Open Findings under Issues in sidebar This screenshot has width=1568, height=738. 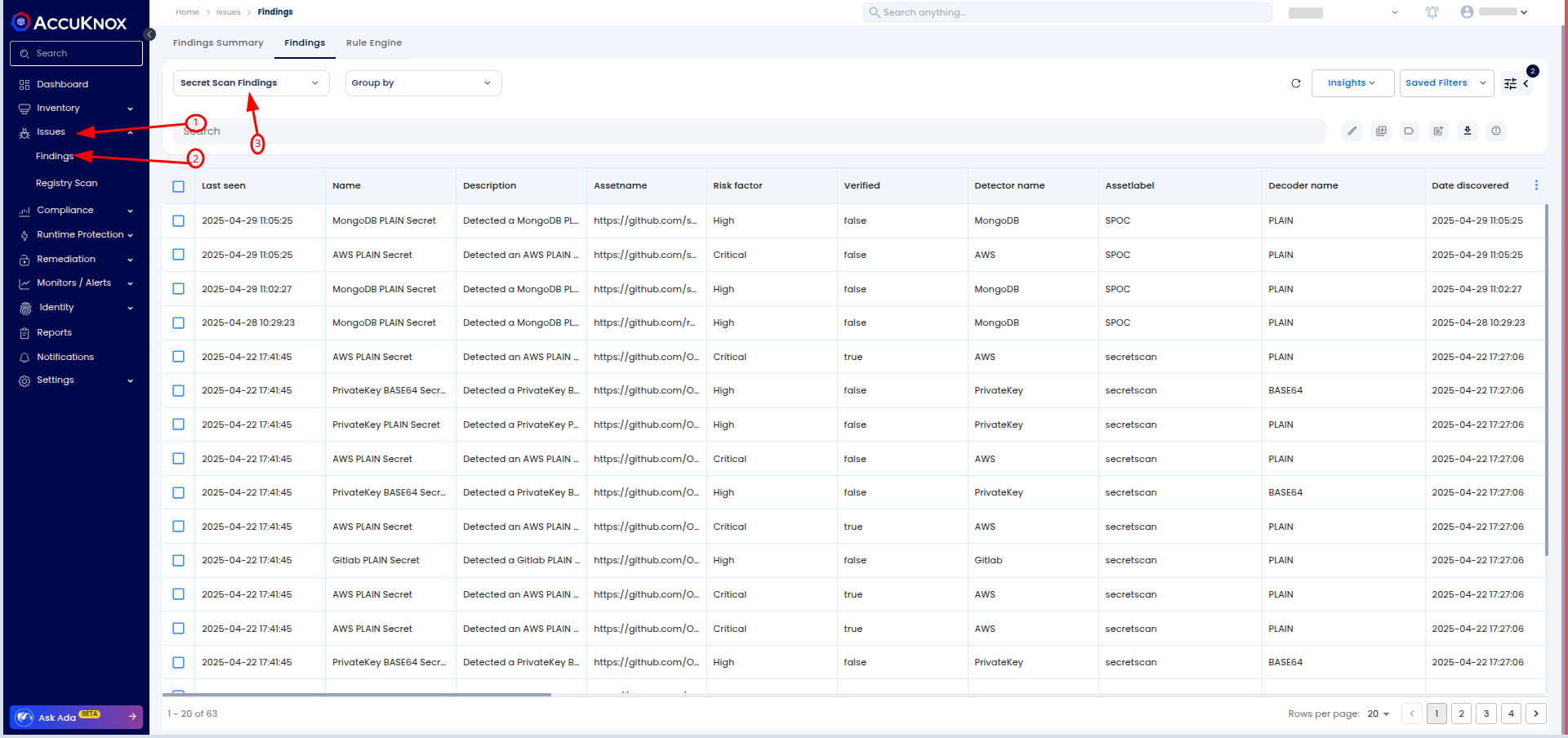tap(55, 156)
